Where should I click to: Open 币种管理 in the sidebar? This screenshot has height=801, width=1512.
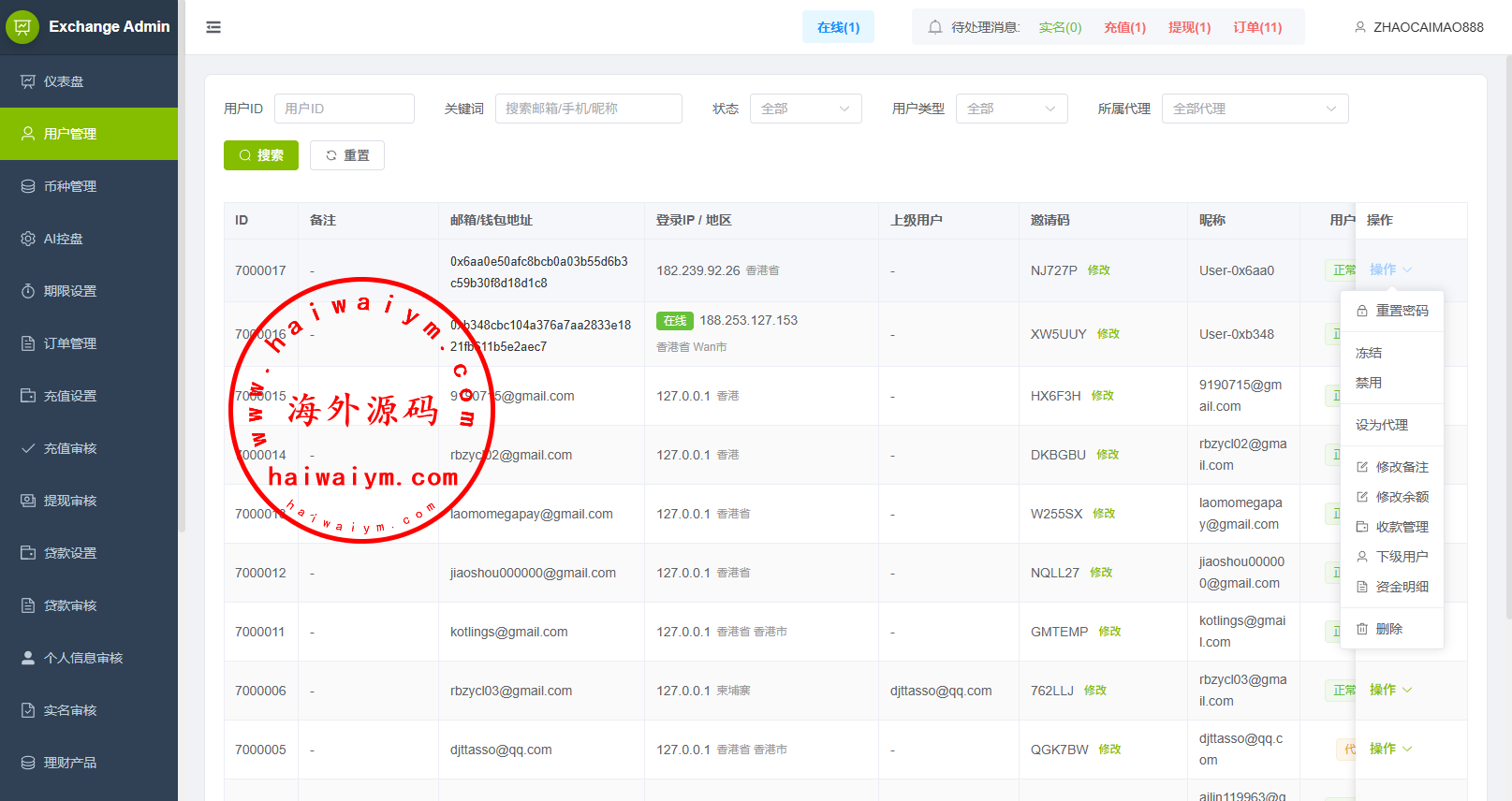pyautogui.click(x=70, y=186)
